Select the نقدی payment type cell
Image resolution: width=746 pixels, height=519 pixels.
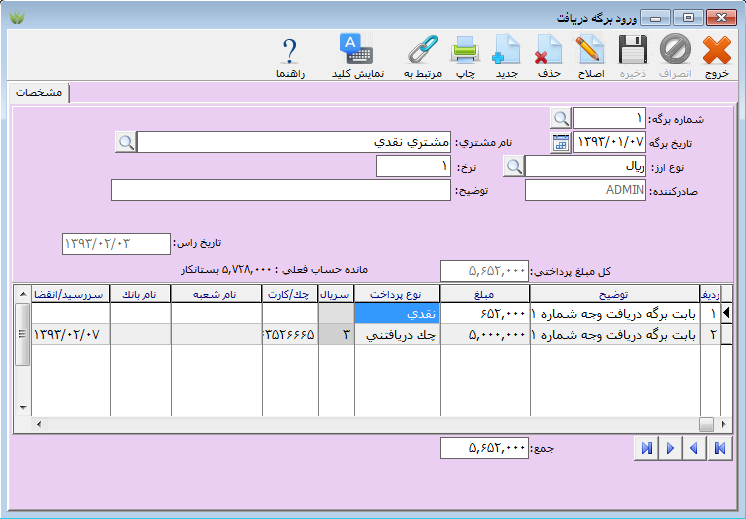(x=397, y=314)
